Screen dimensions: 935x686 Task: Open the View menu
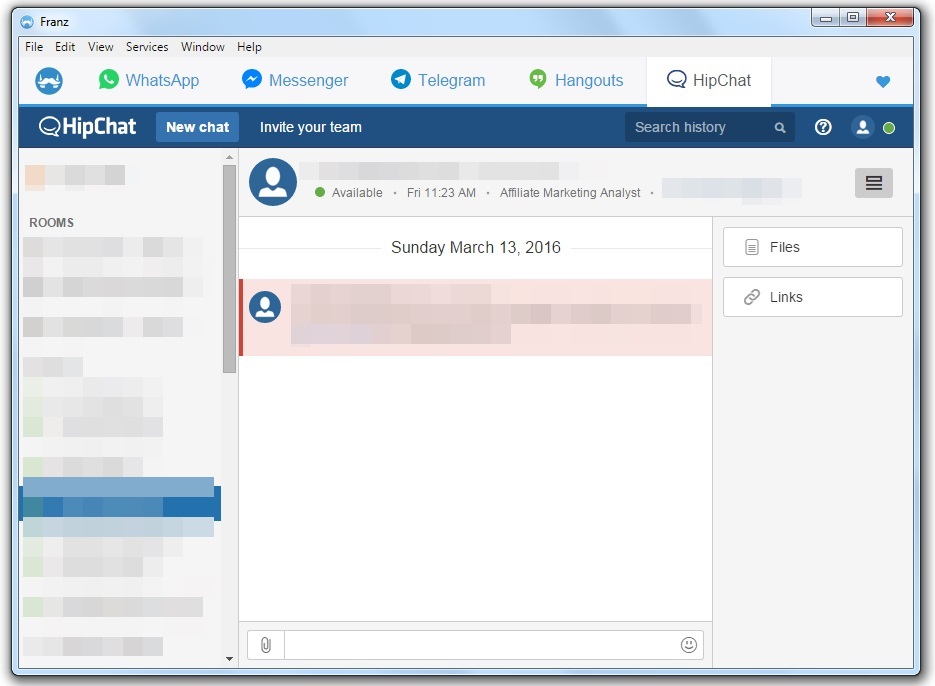100,47
